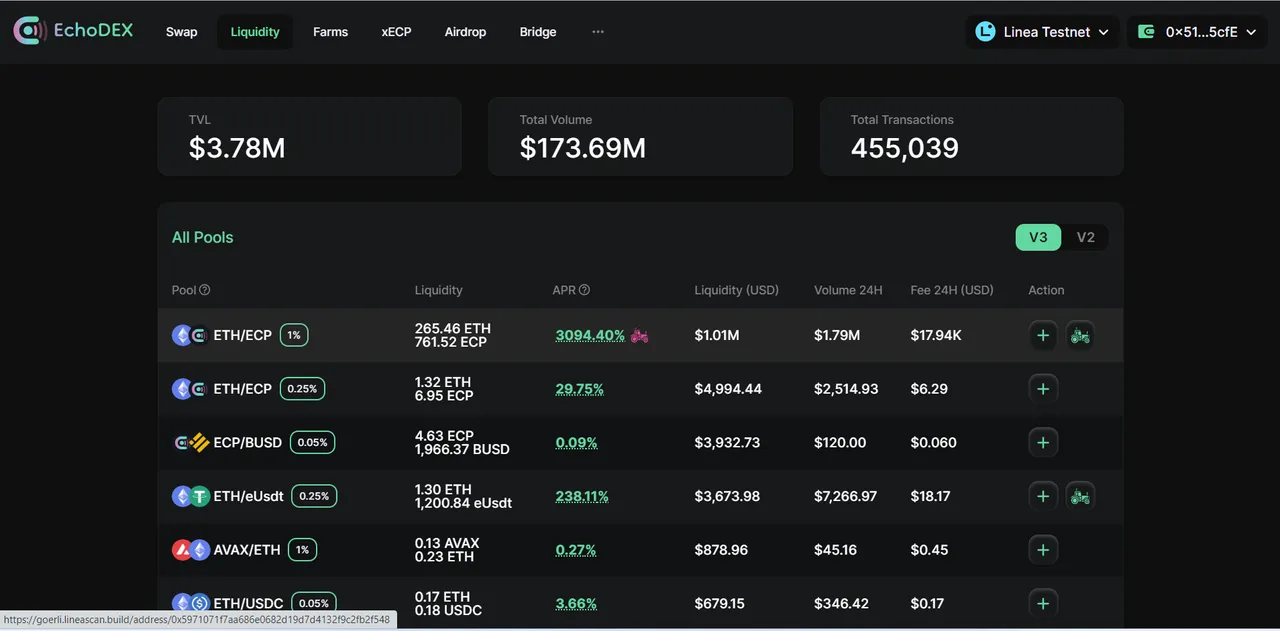Screen dimensions: 1280x631
Task: Click the 1,966.37 BUSD liquidity amount
Action: [x=462, y=449]
